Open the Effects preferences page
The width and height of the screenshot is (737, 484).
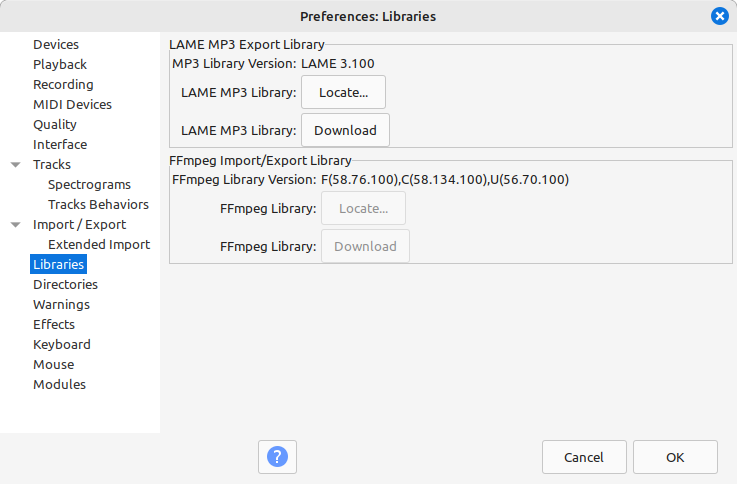tap(54, 324)
